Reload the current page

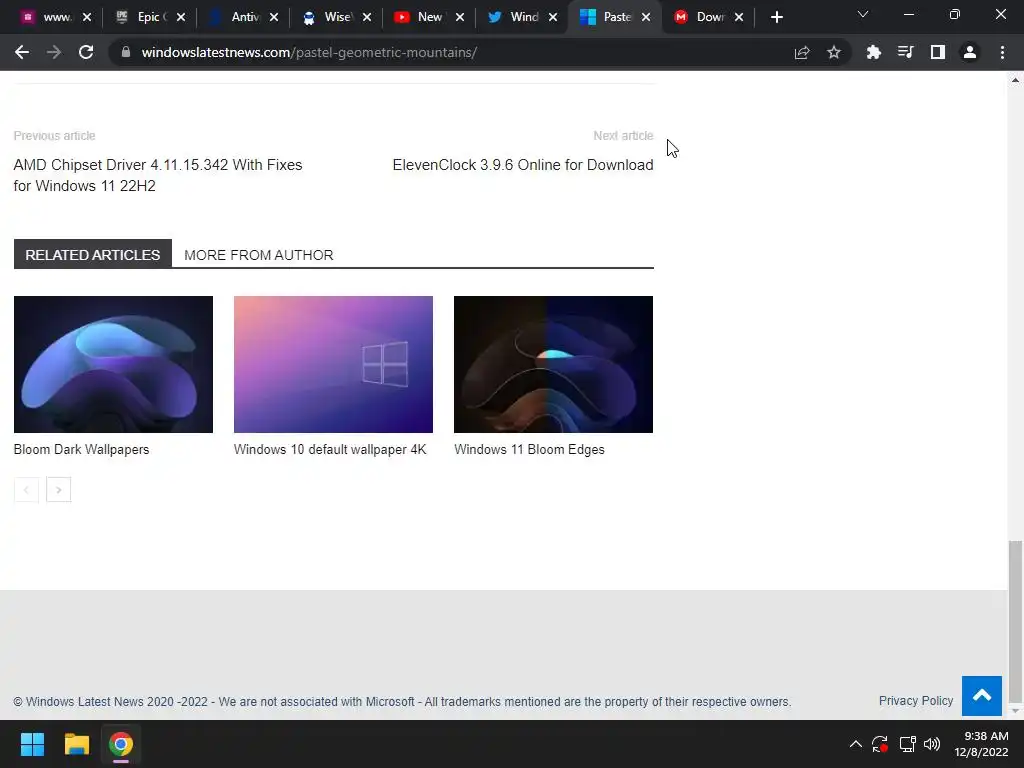(86, 52)
